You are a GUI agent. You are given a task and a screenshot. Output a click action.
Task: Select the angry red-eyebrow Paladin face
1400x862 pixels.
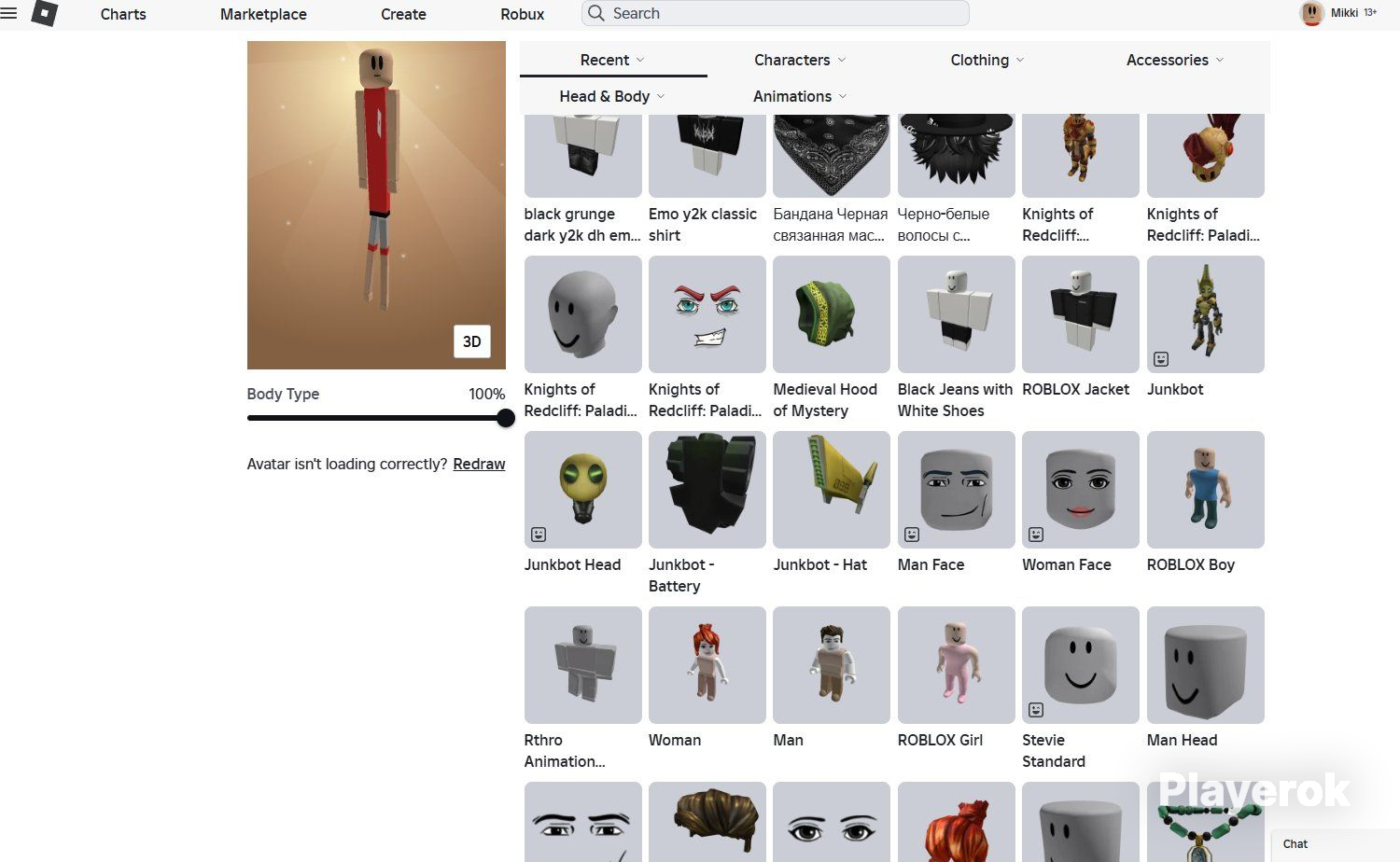click(707, 314)
